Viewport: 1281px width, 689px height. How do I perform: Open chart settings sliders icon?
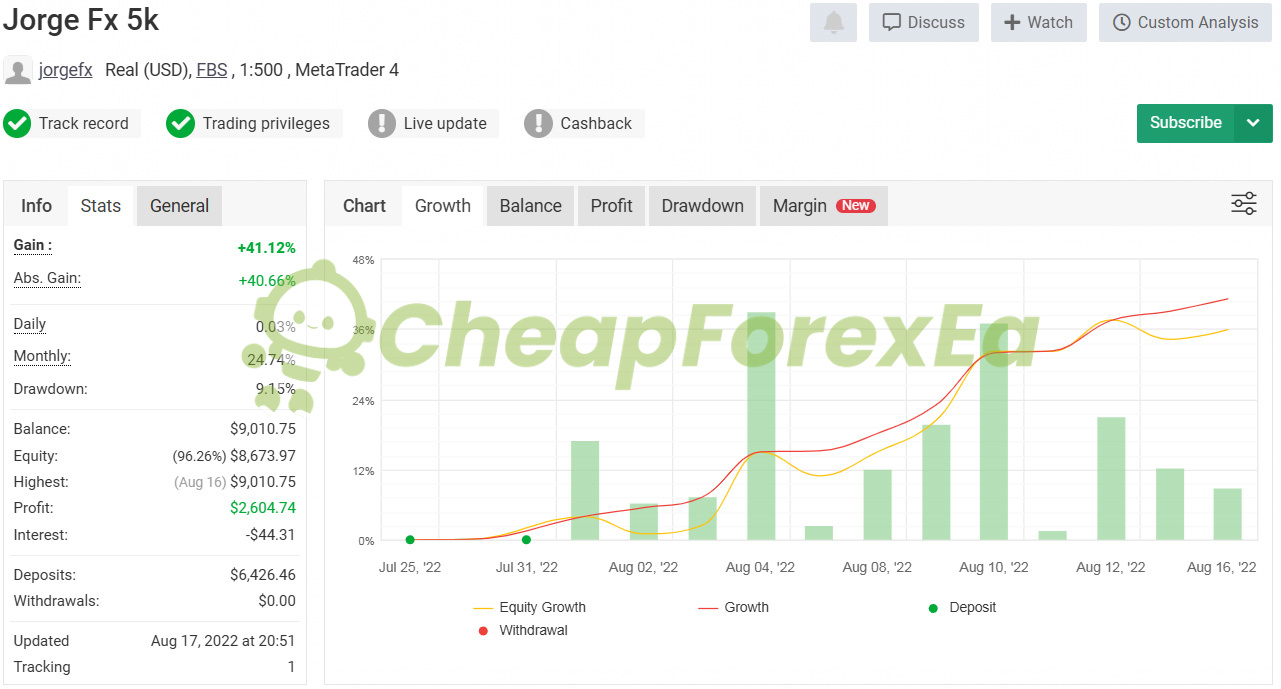pyautogui.click(x=1244, y=204)
